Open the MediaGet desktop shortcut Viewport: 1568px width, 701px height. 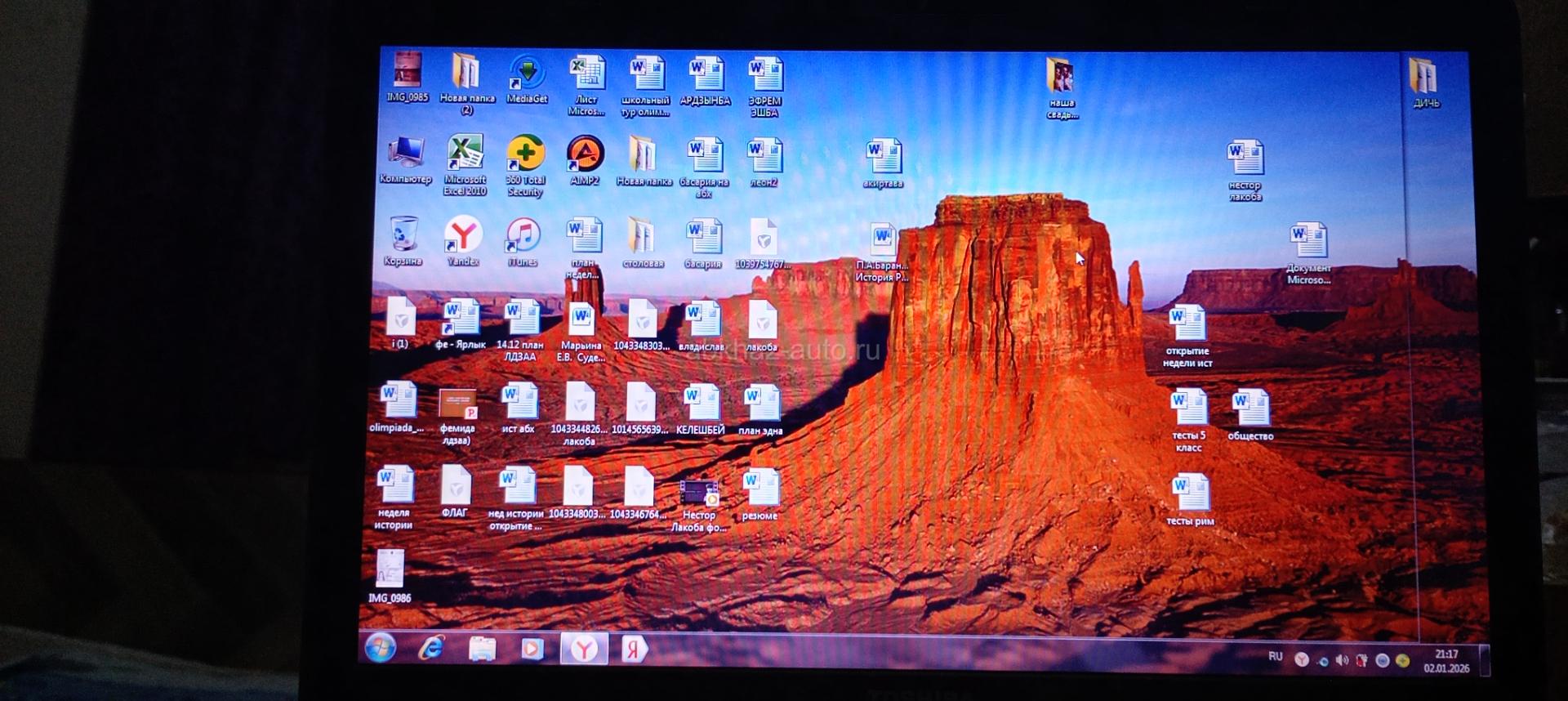[527, 75]
